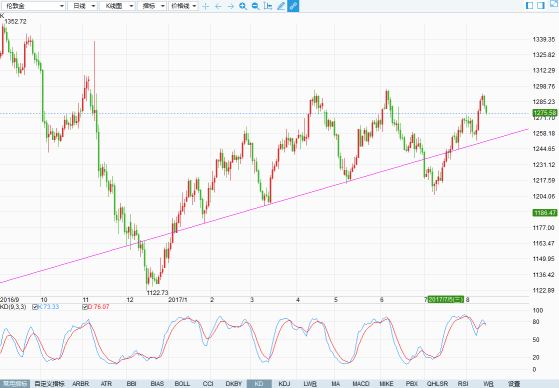Open the 价格线 dropdown
The height and width of the screenshot is (388, 559).
[183, 6]
